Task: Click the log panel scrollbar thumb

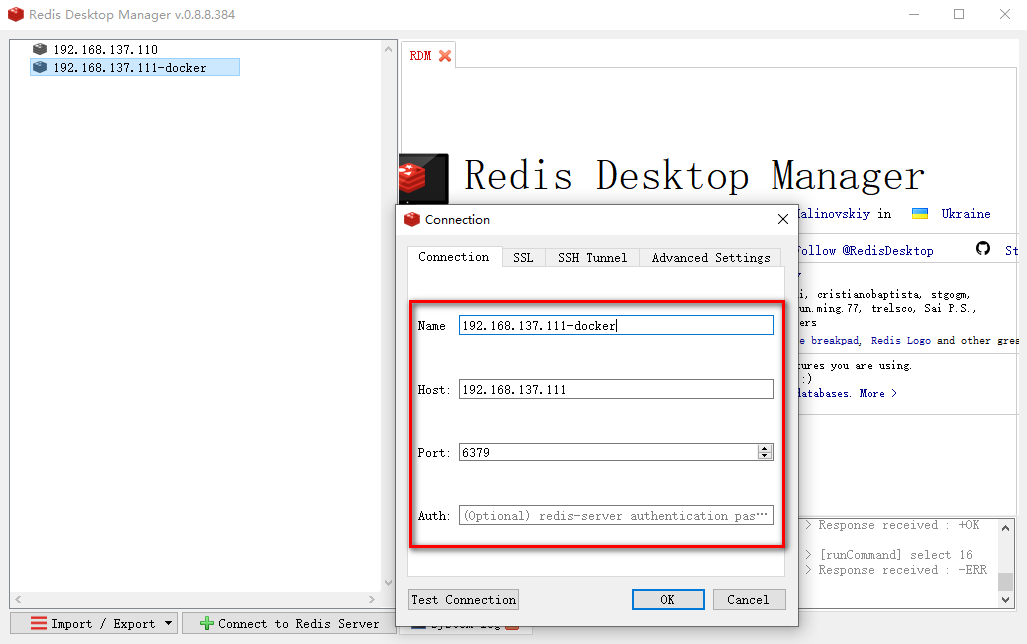Action: click(1005, 582)
